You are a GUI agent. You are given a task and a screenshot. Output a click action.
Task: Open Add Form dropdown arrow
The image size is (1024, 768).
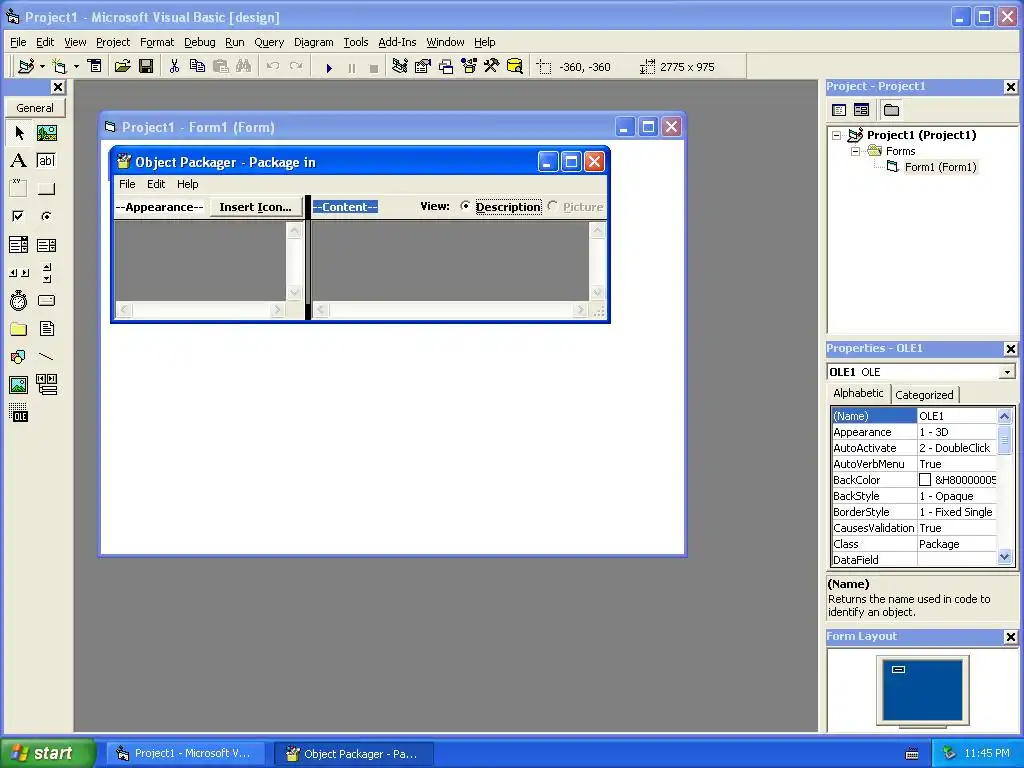76,66
